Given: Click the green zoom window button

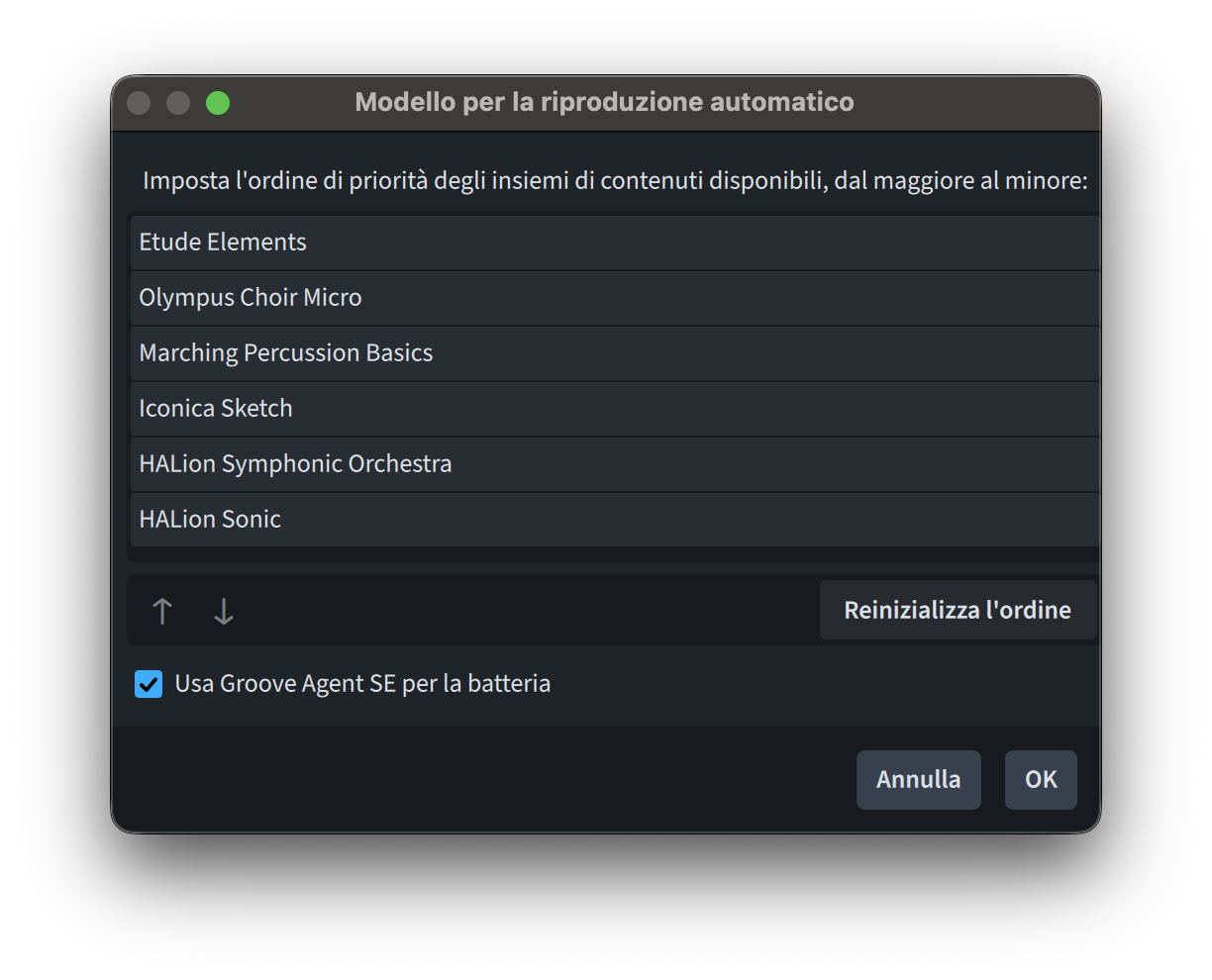Looking at the screenshot, I should (218, 103).
